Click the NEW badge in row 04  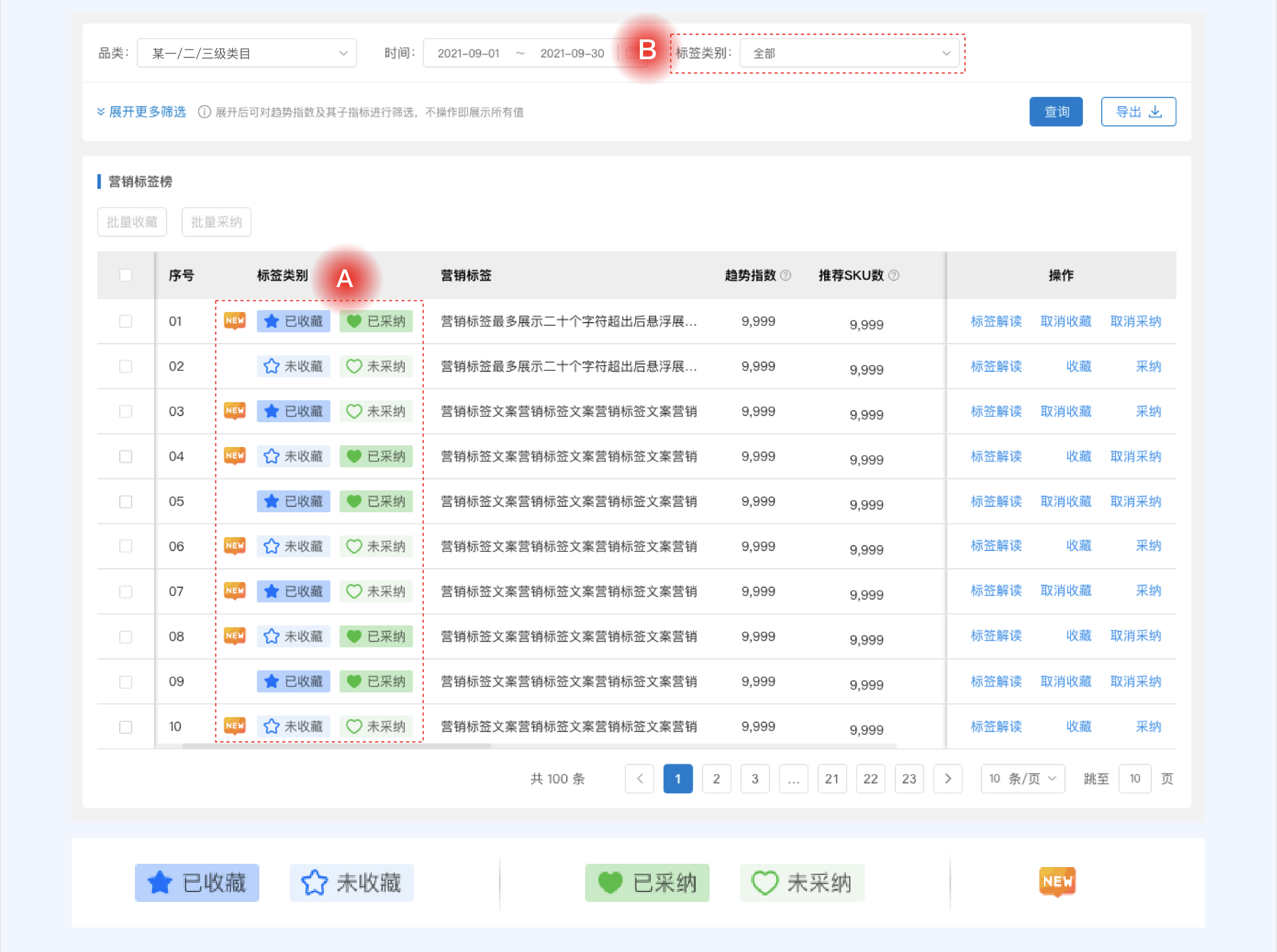pyautogui.click(x=235, y=456)
